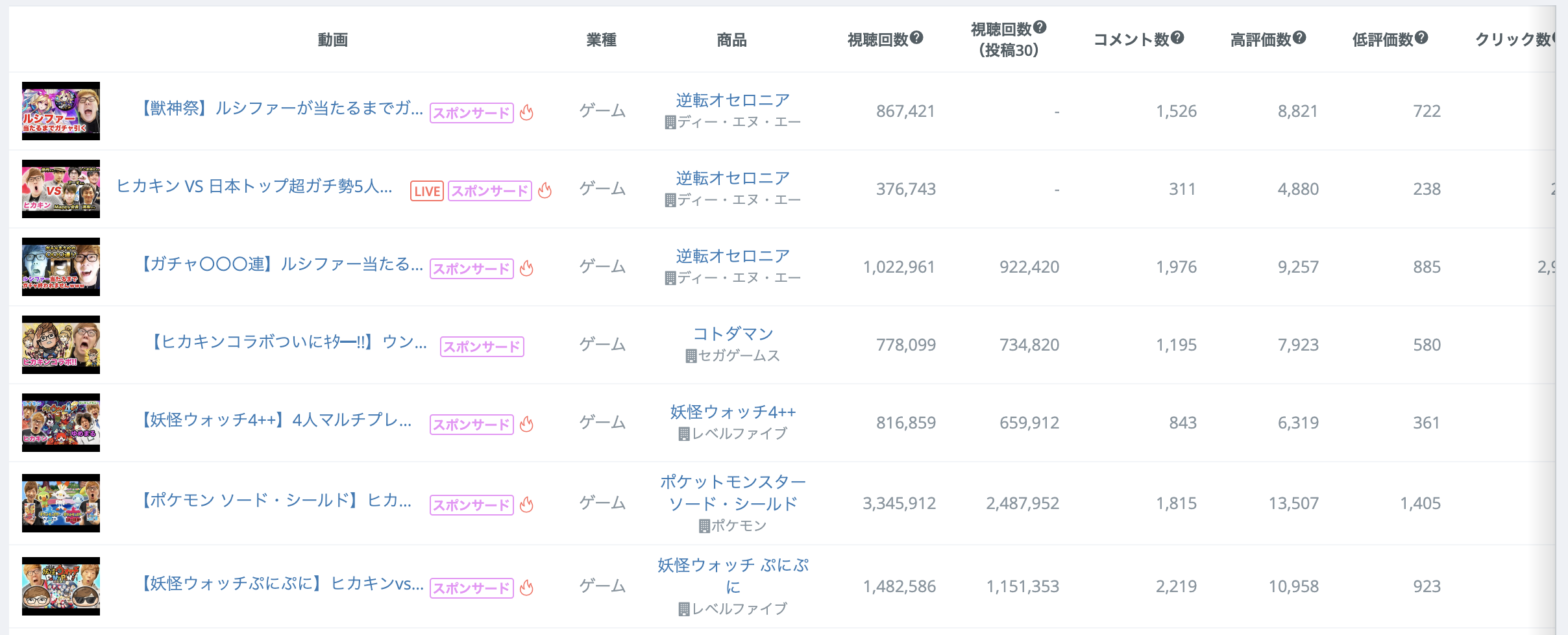The height and width of the screenshot is (635, 1568).
Task: Click thumbnail of ヒカキン VS 日本トップ video
Action: pos(61,189)
